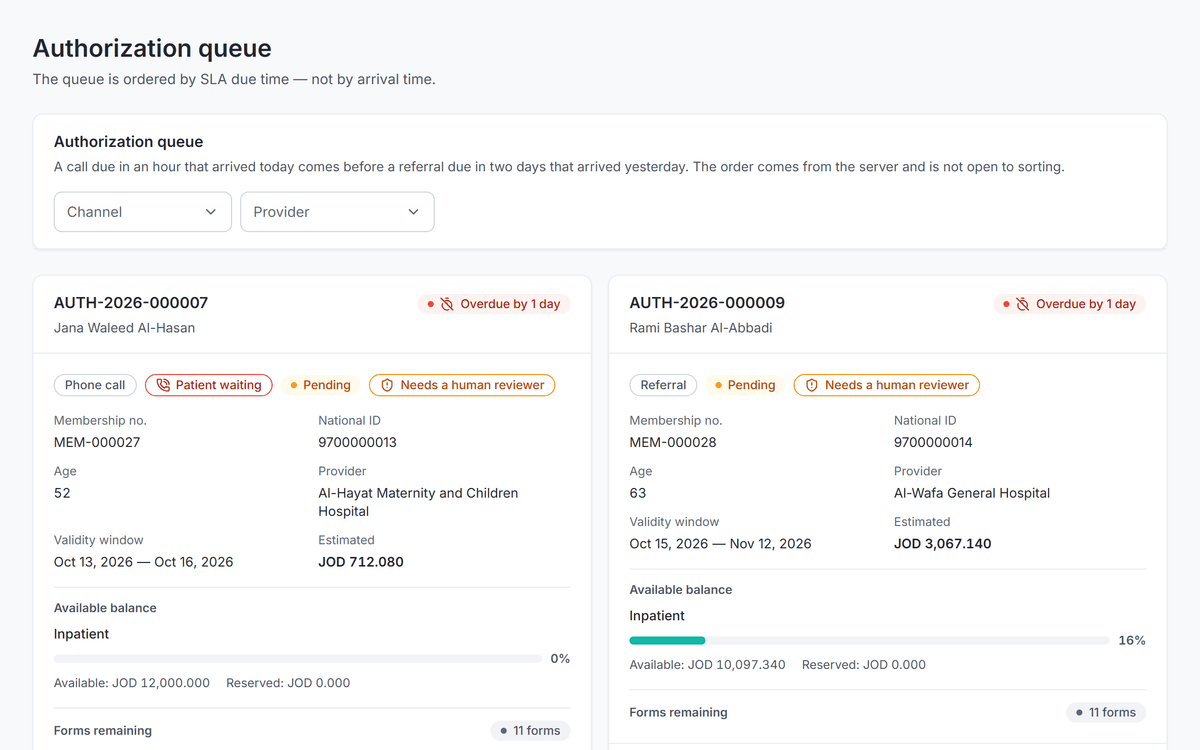This screenshot has width=1200, height=750.
Task: Click 11 forms badge on Rami's card
Action: point(1105,713)
